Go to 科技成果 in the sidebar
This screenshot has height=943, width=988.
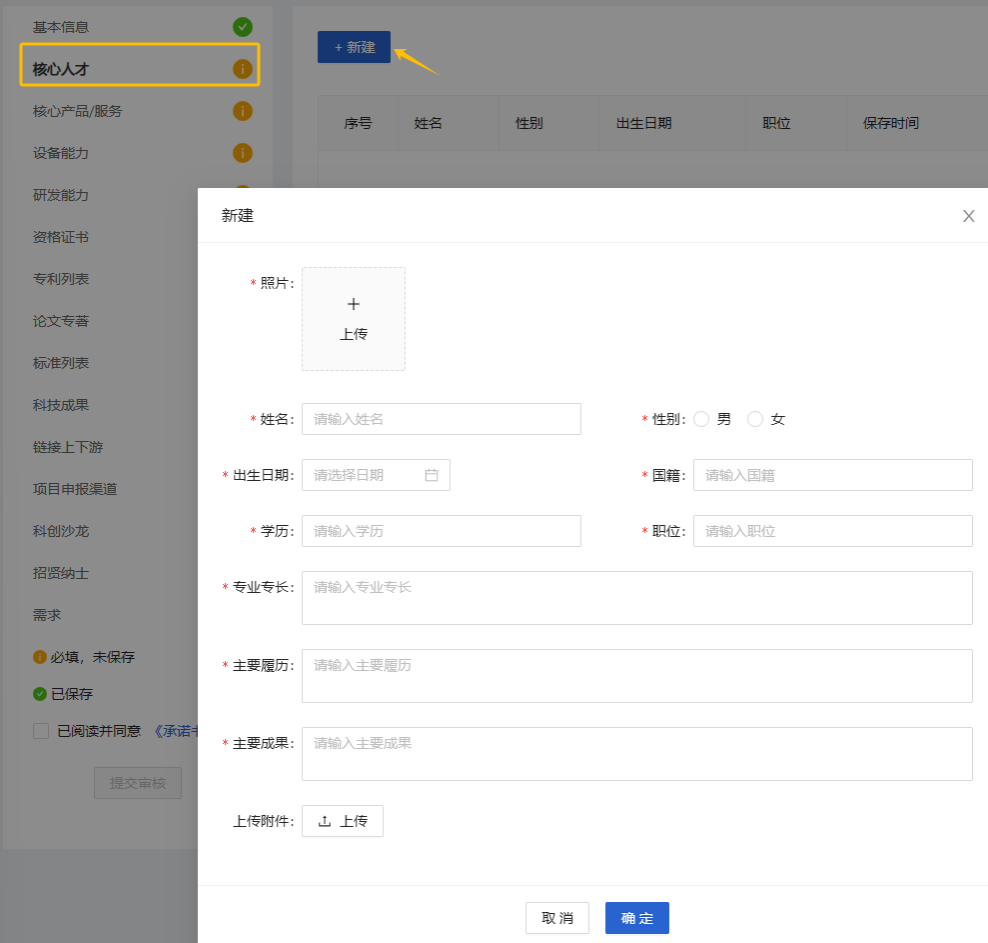[x=61, y=405]
